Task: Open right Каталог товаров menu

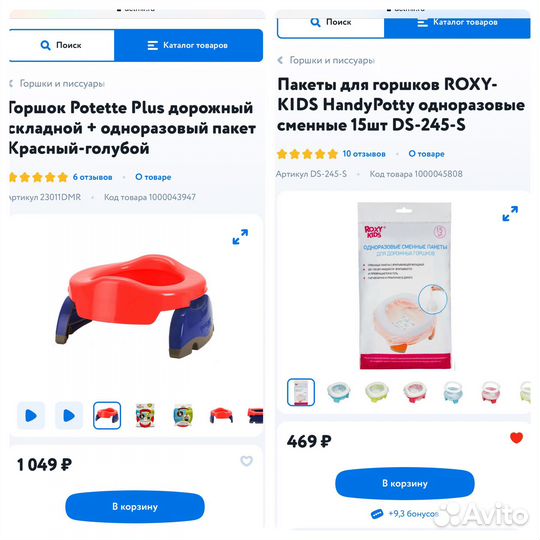Action: [457, 23]
